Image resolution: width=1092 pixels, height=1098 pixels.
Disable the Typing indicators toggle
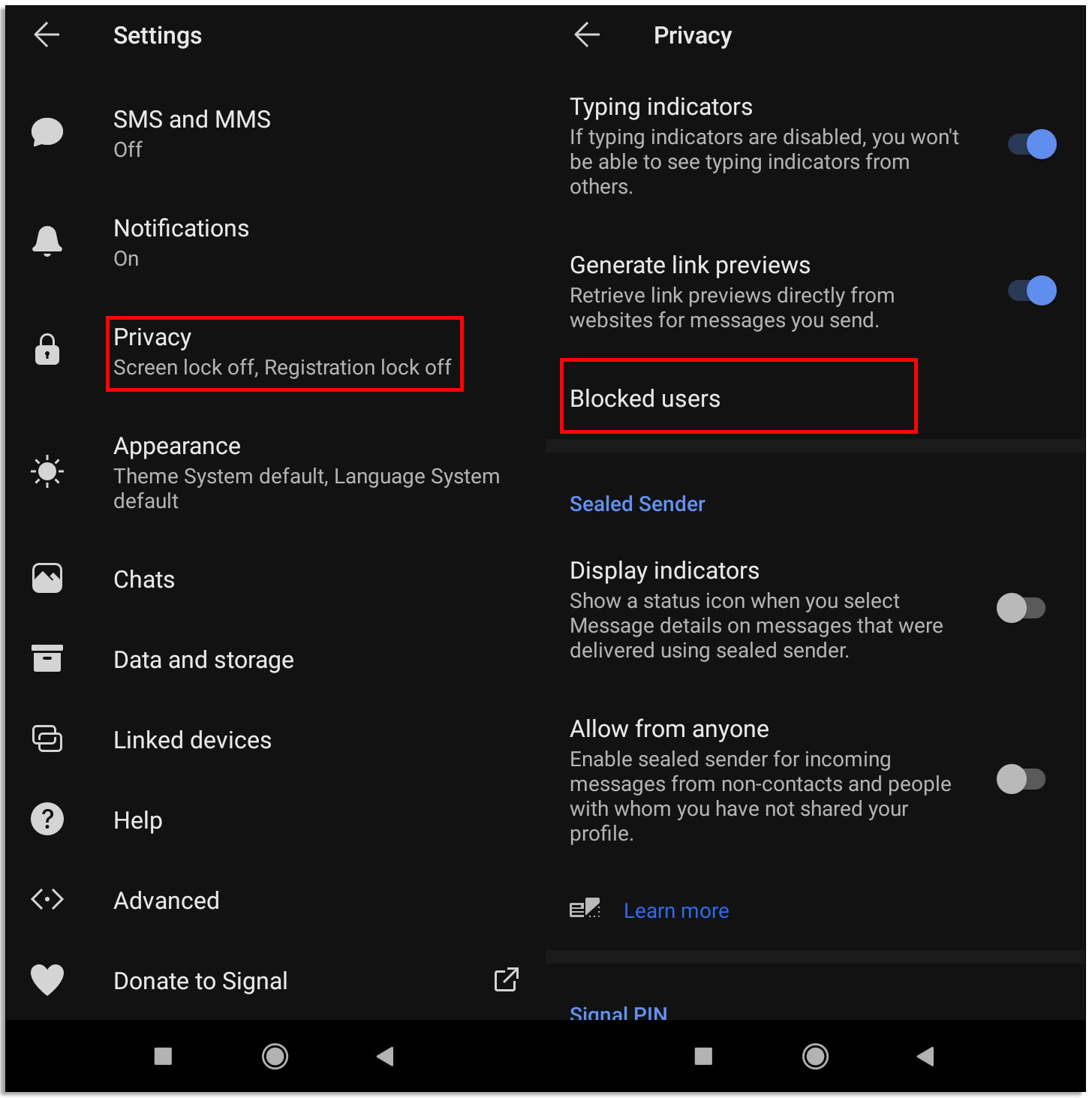pos(1032,144)
